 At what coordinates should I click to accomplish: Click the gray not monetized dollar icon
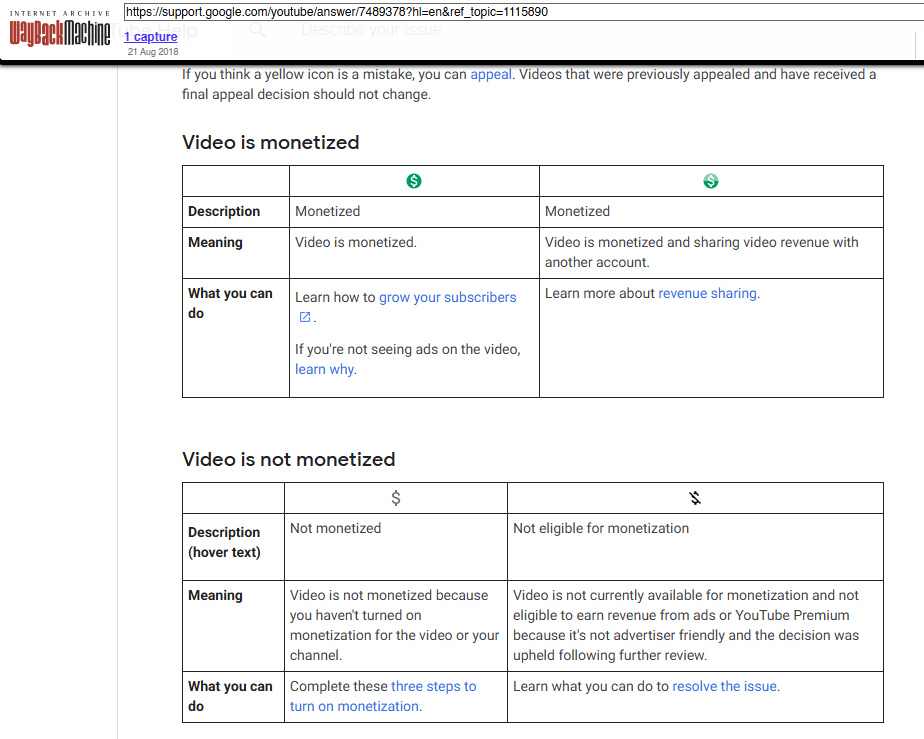(x=396, y=498)
